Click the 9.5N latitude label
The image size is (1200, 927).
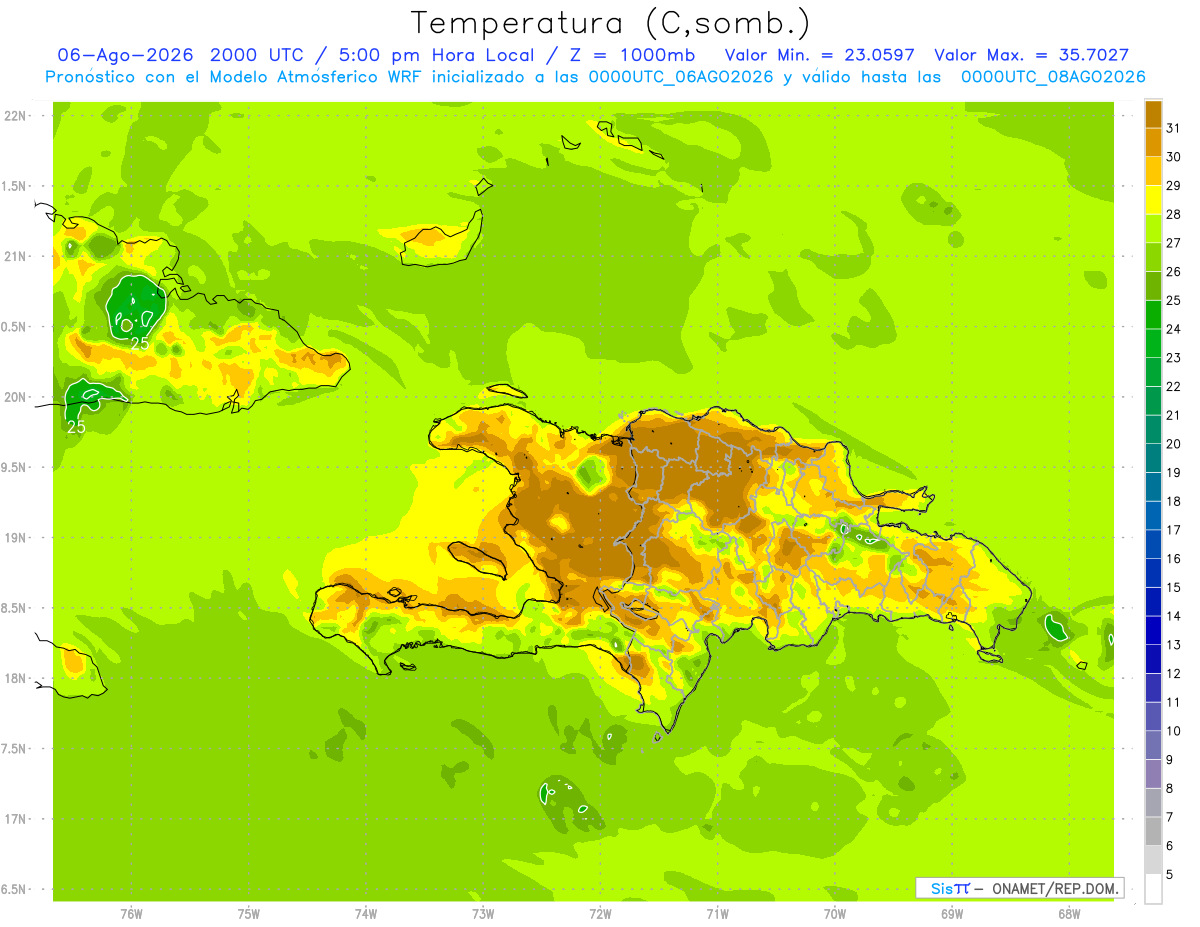coord(15,467)
